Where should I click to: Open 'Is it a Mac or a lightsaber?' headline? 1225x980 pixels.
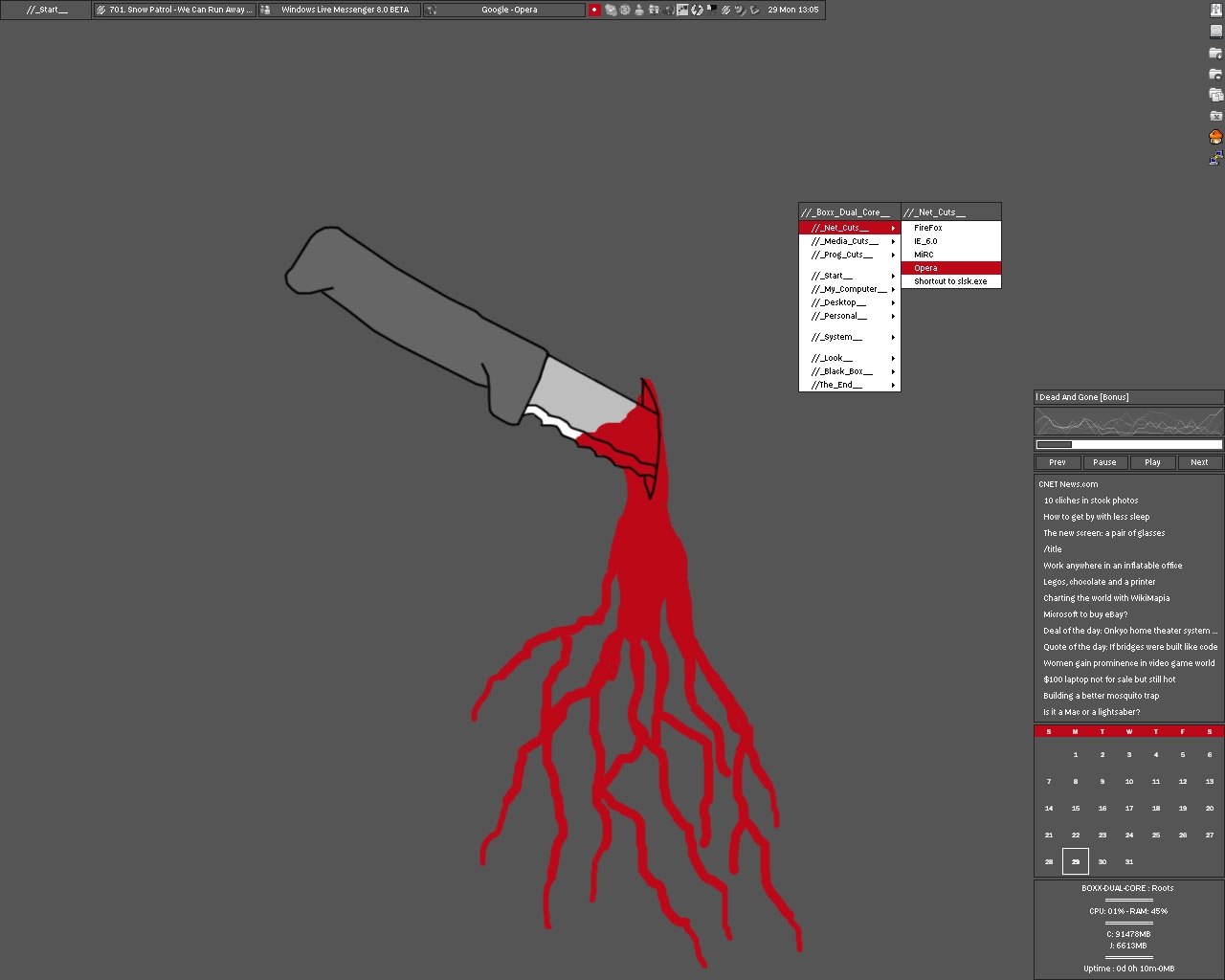click(1092, 712)
